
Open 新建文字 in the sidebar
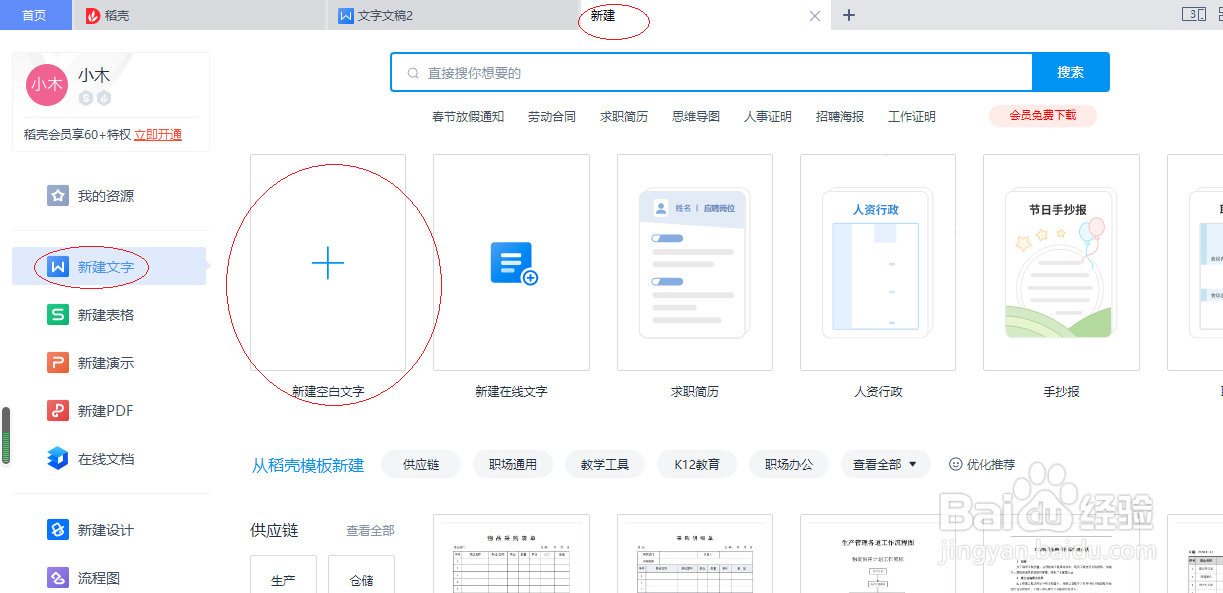pyautogui.click(x=93, y=267)
